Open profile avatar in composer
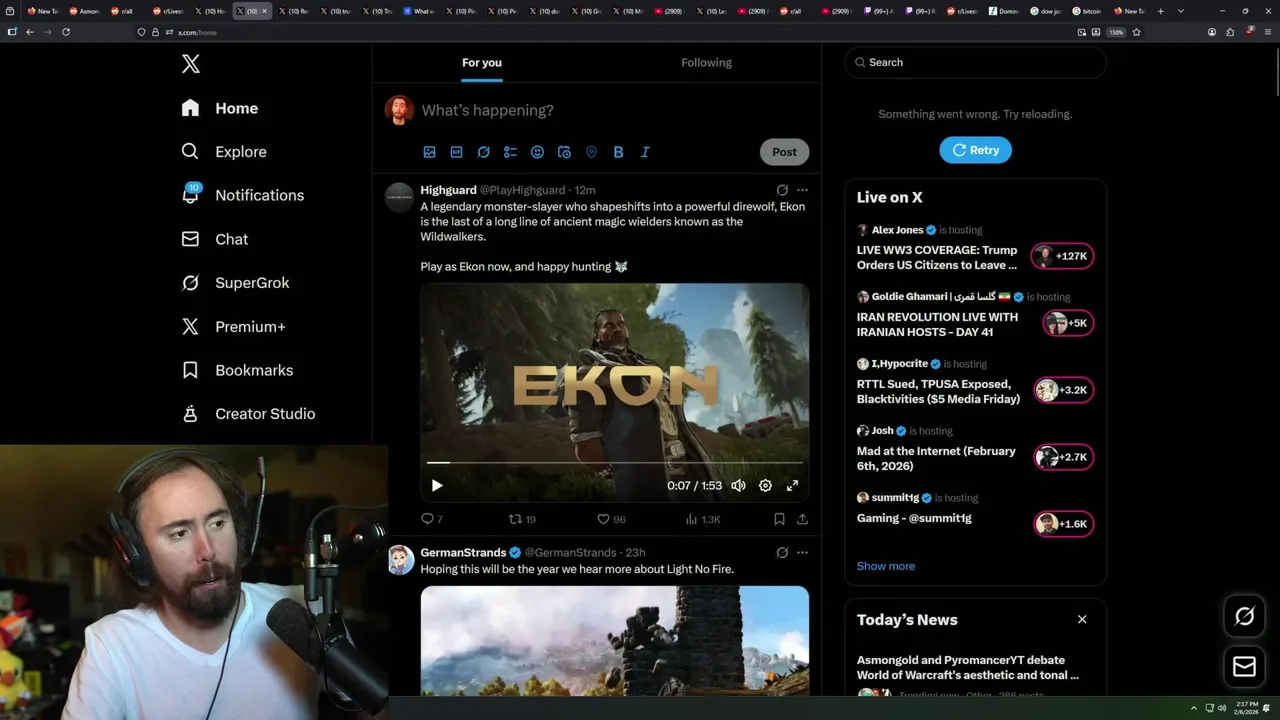 coord(400,110)
